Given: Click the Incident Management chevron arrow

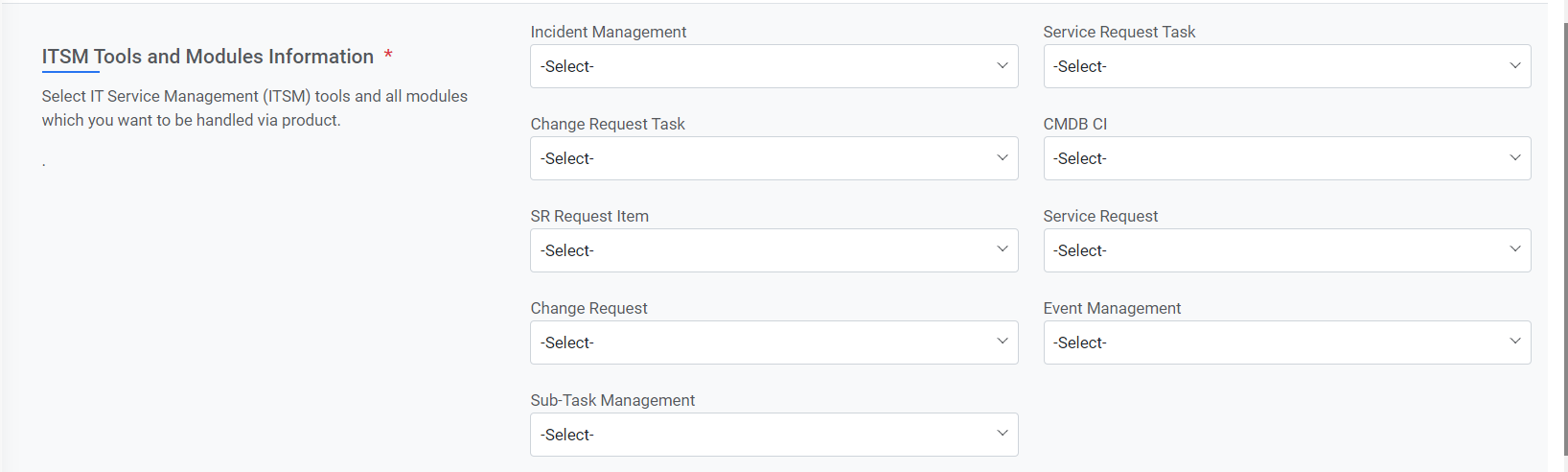Looking at the screenshot, I should point(1003,66).
